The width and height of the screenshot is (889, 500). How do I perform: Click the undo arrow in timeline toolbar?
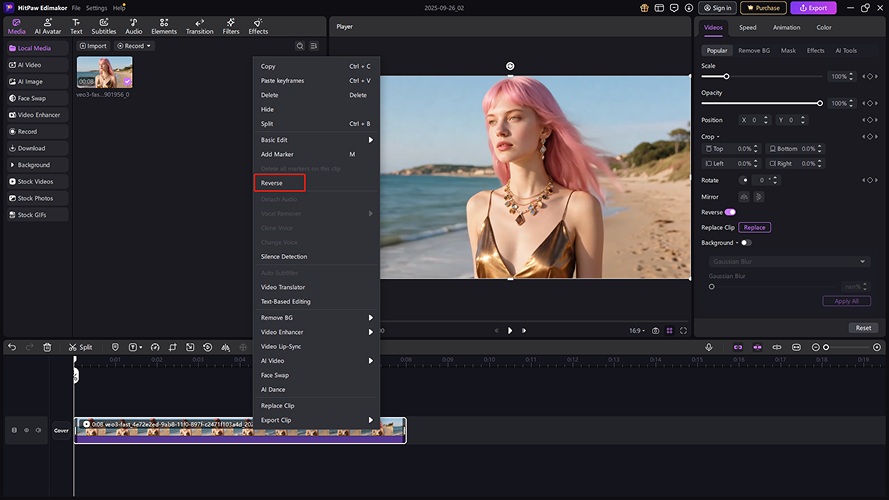[x=12, y=347]
